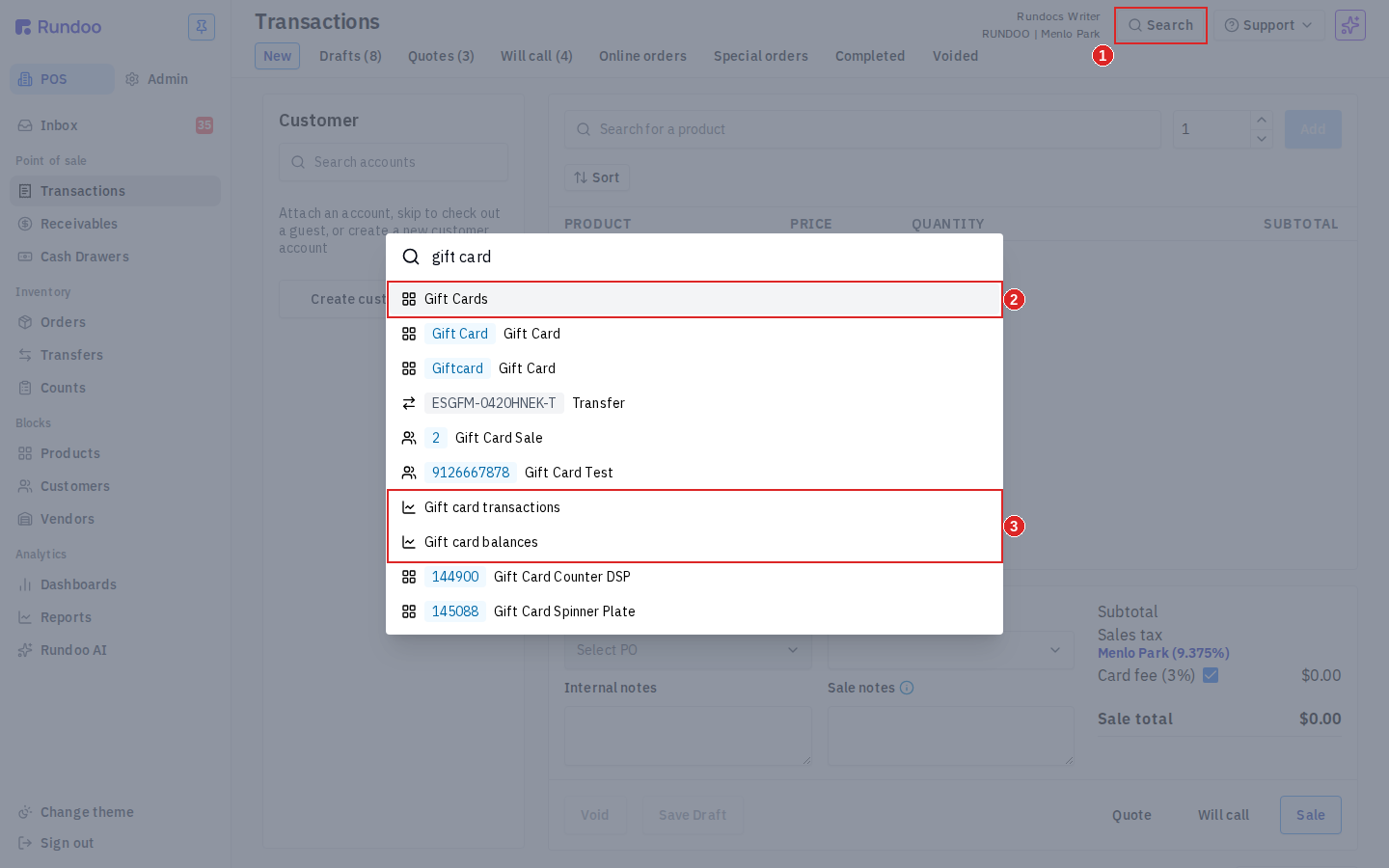Open the Select PO dropdown
The width and height of the screenshot is (1389, 868).
click(x=688, y=650)
